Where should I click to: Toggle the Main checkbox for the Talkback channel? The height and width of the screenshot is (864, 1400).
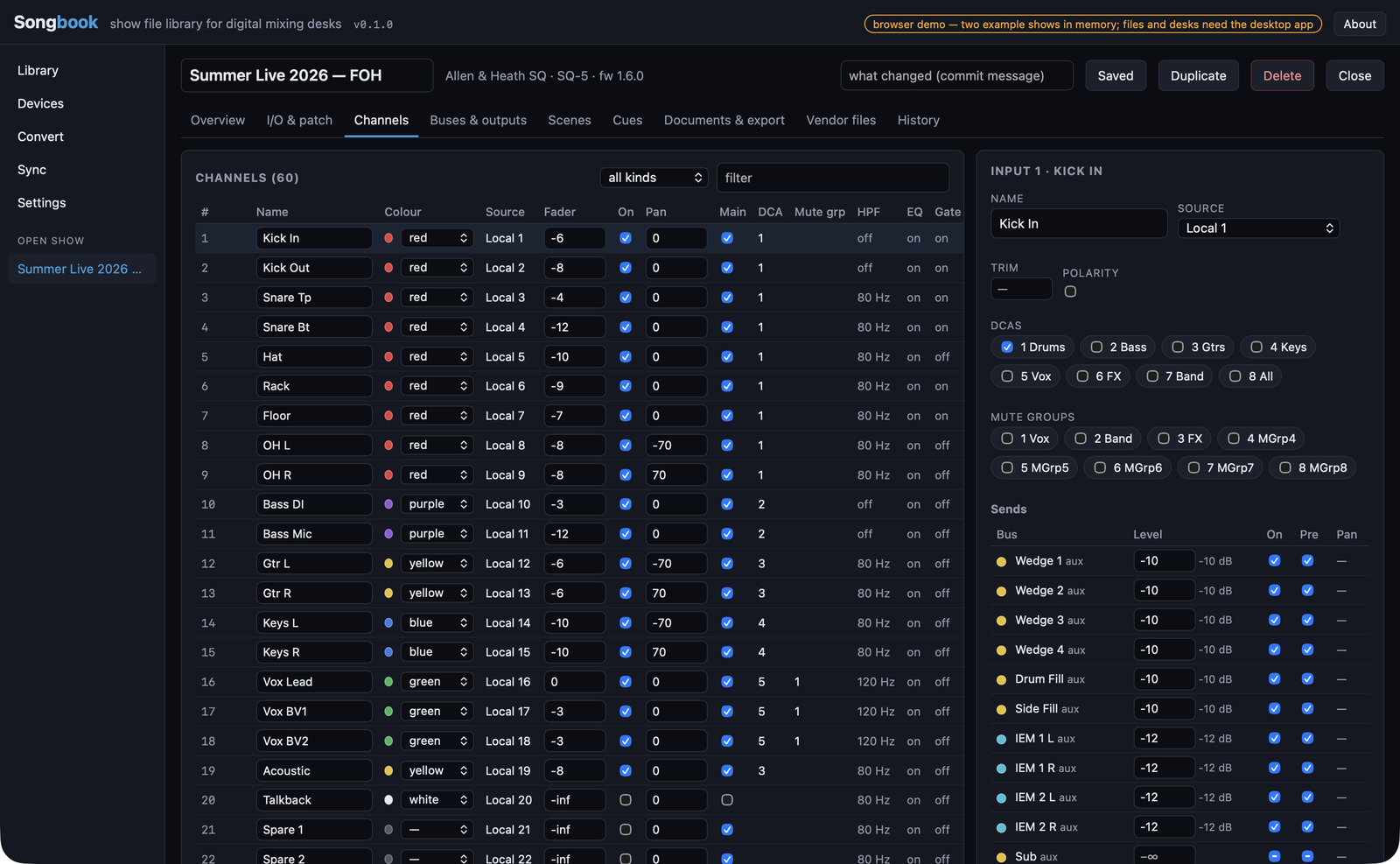pyautogui.click(x=727, y=800)
